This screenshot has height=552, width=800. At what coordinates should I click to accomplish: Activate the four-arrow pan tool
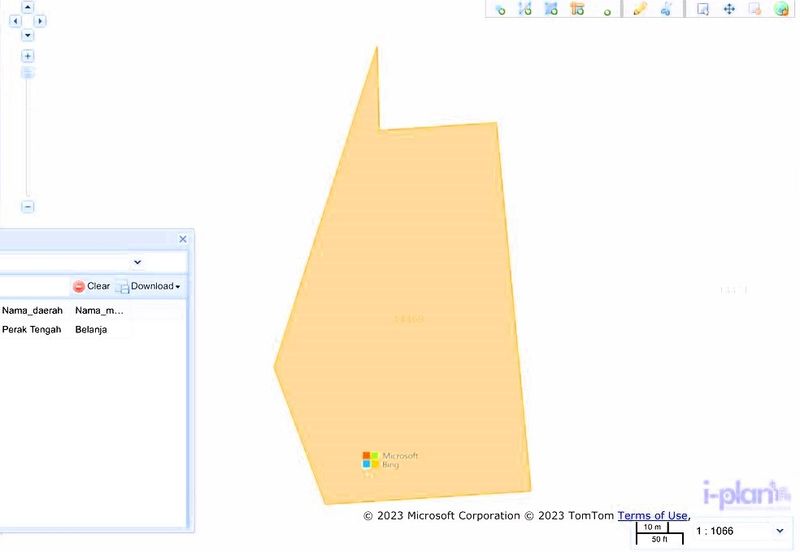coord(729,9)
